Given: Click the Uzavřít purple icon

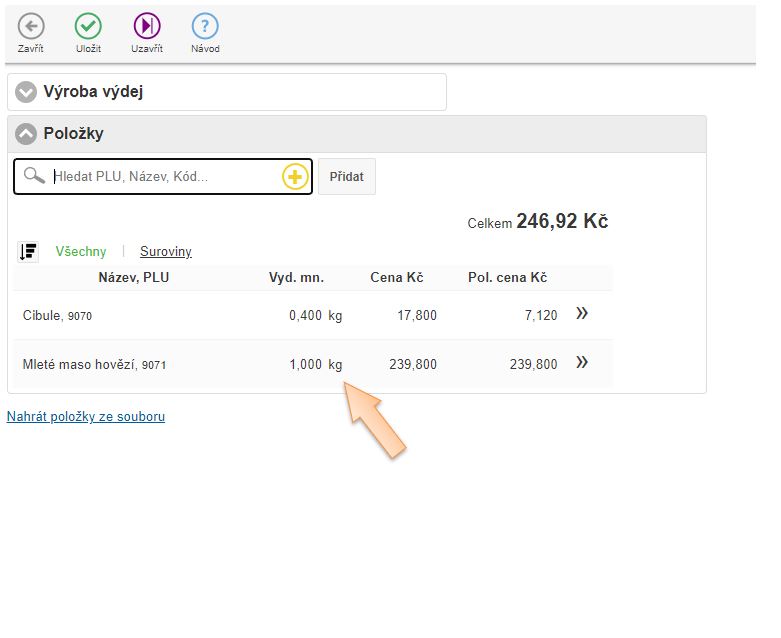Looking at the screenshot, I should pos(147,27).
